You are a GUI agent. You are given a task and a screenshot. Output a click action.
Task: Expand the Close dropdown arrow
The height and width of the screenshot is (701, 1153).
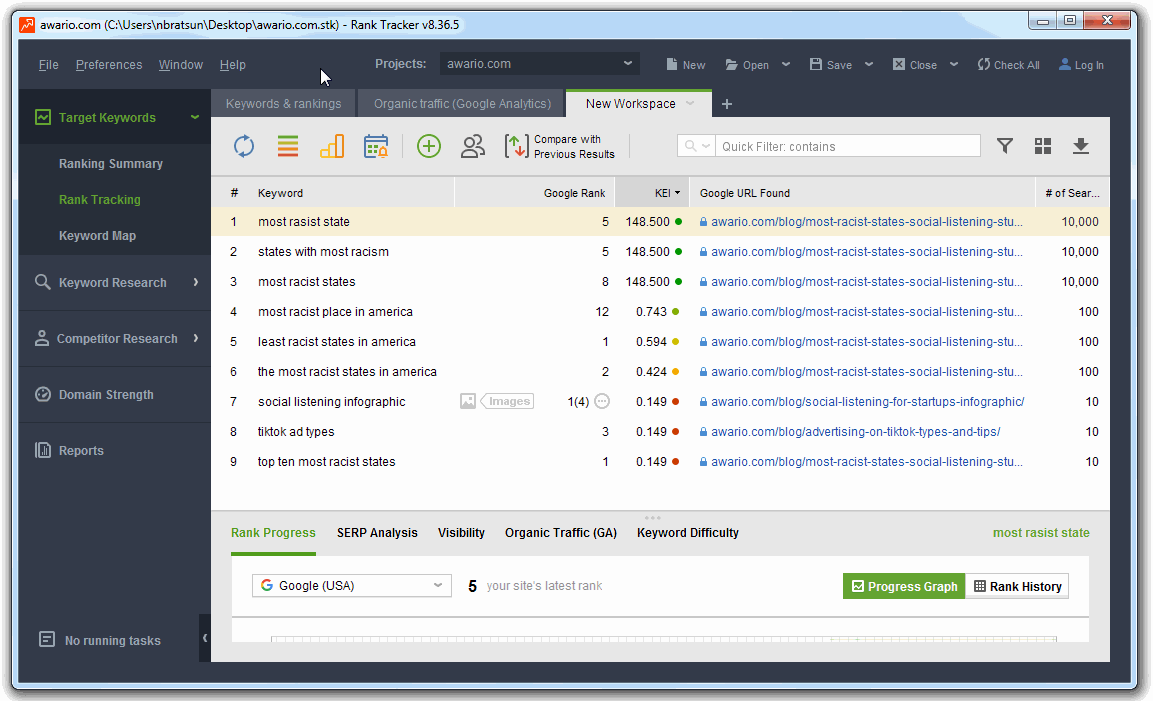(954, 64)
